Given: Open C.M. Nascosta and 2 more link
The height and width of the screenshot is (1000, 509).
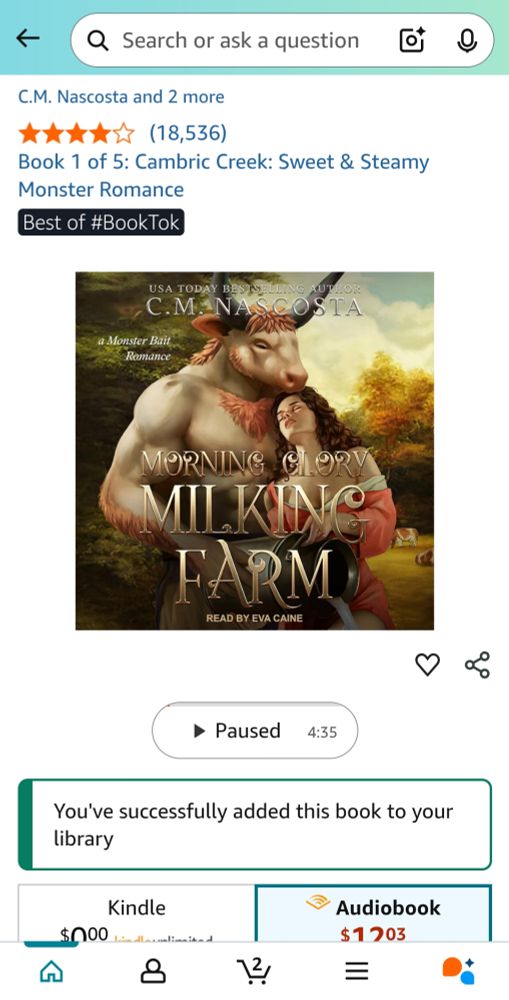Looking at the screenshot, I should point(121,97).
